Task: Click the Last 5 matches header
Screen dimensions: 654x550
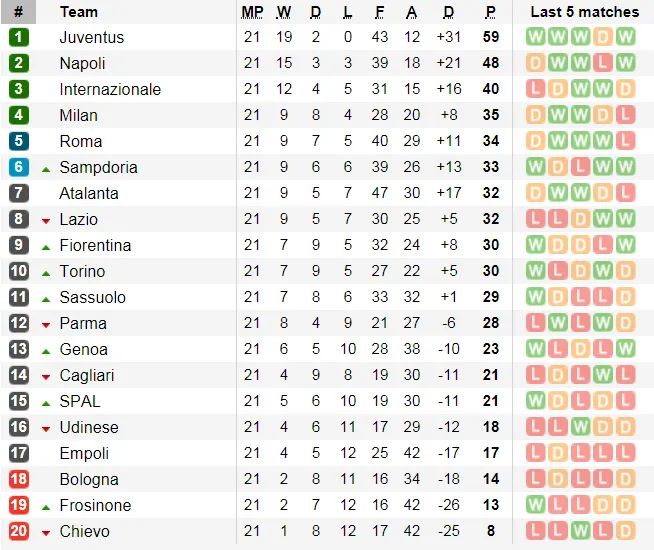Action: (x=584, y=12)
